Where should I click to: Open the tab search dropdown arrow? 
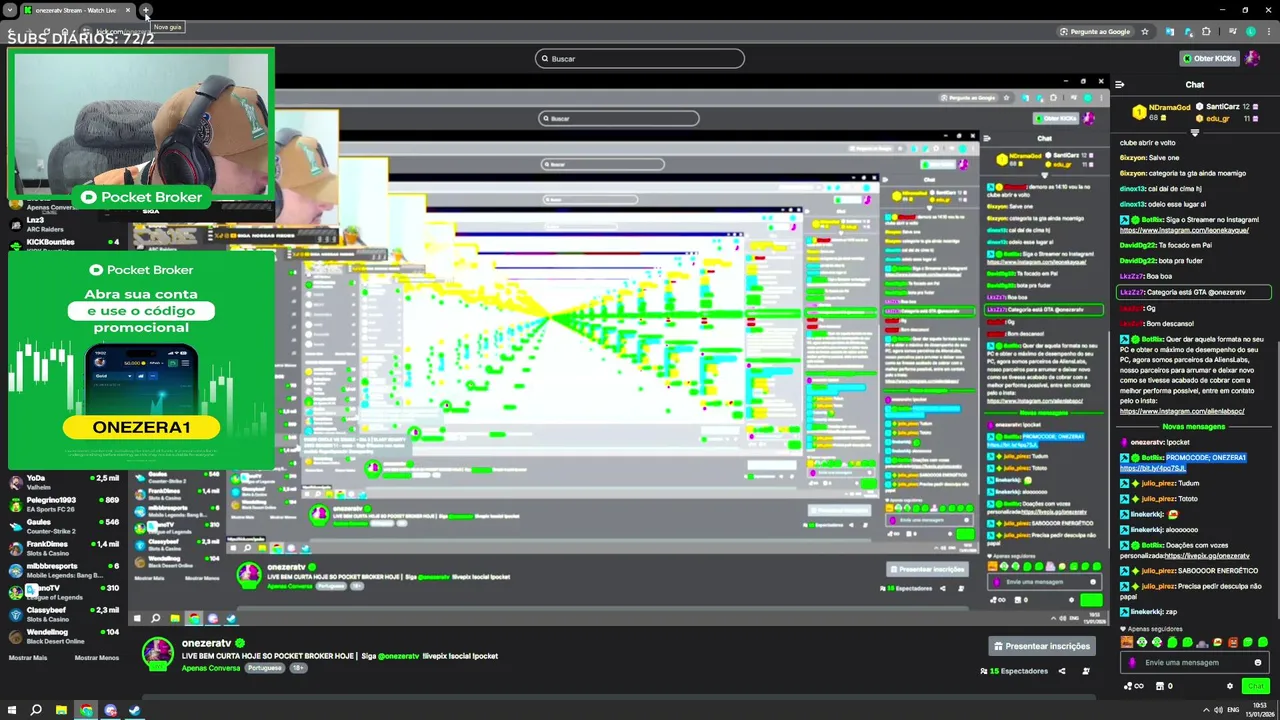[10, 10]
